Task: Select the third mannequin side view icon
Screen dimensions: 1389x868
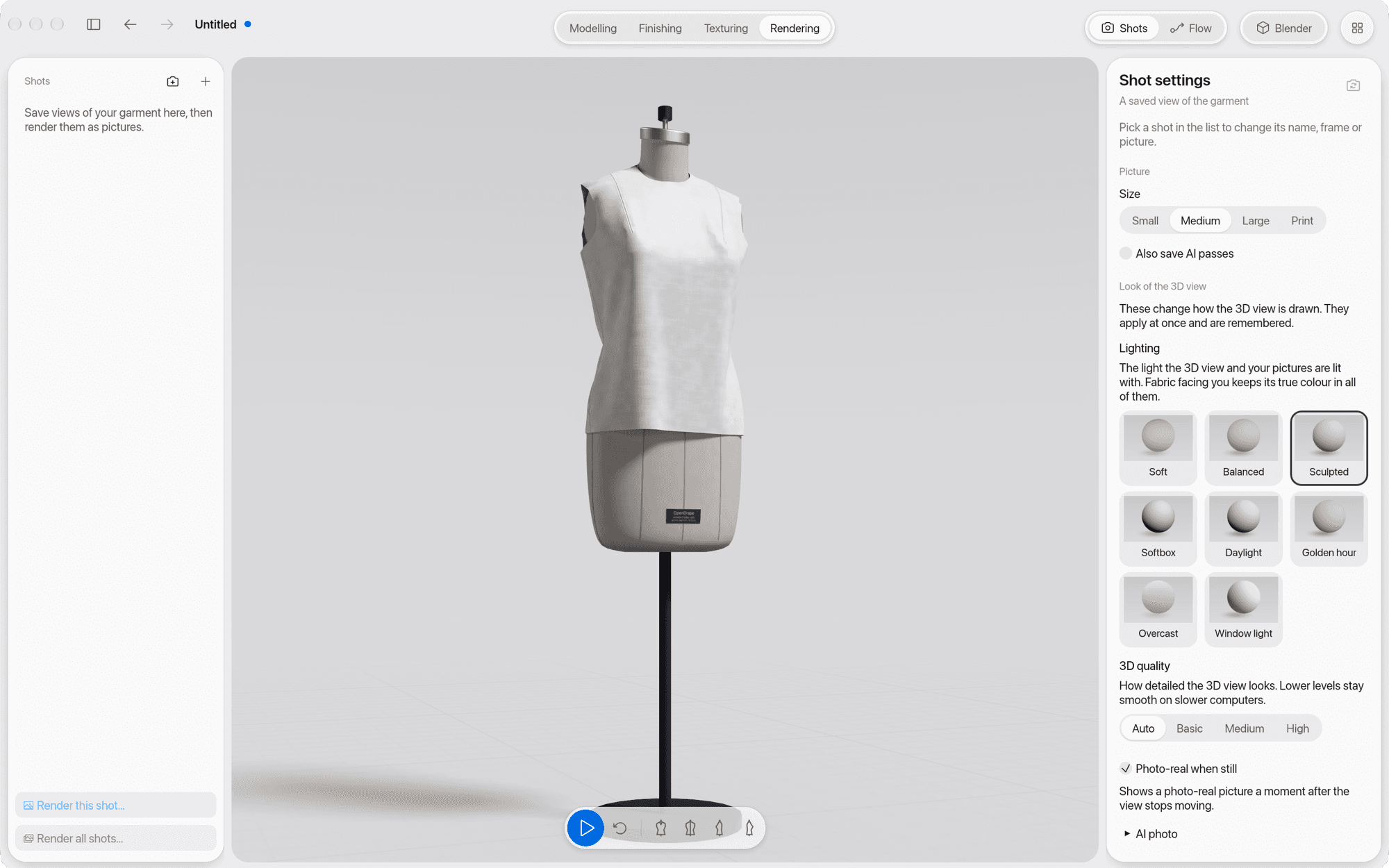Action: tap(720, 828)
